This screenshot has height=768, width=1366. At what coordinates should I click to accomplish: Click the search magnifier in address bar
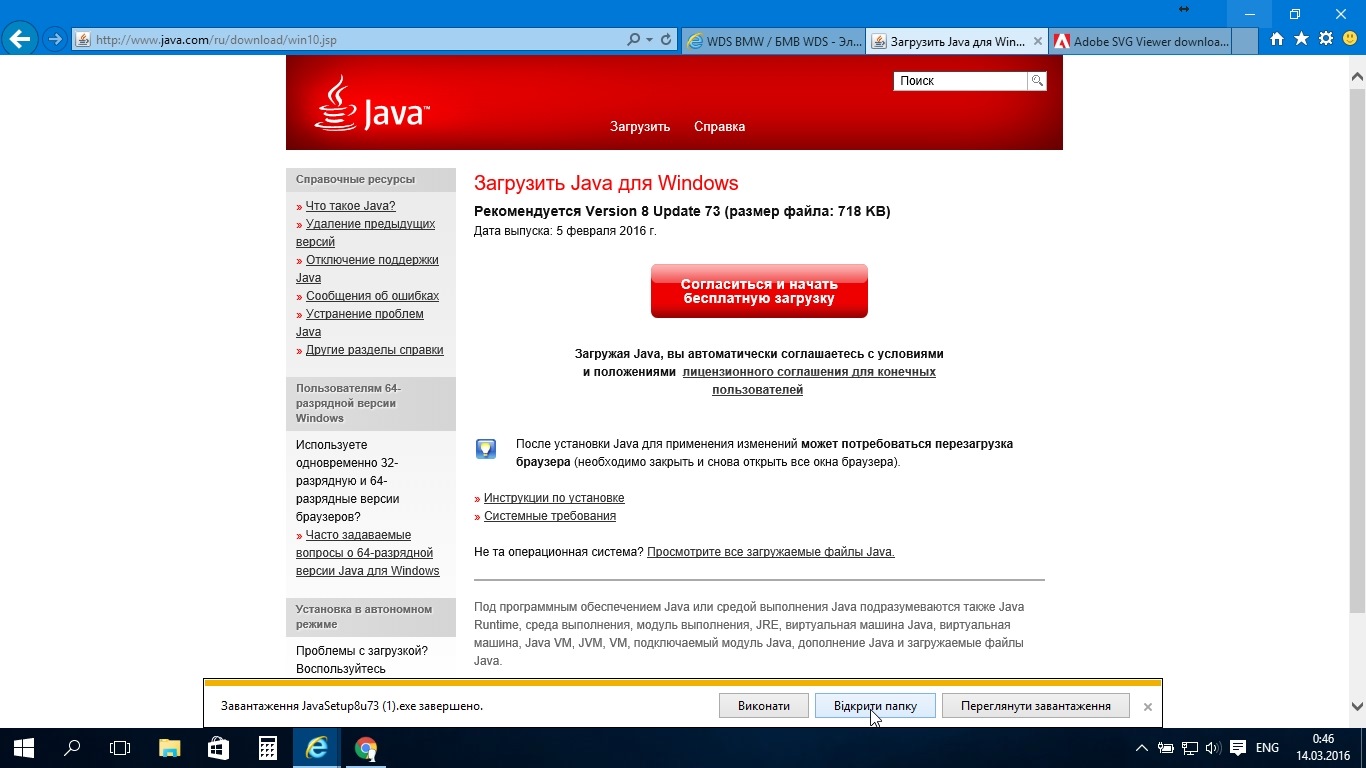[x=634, y=40]
